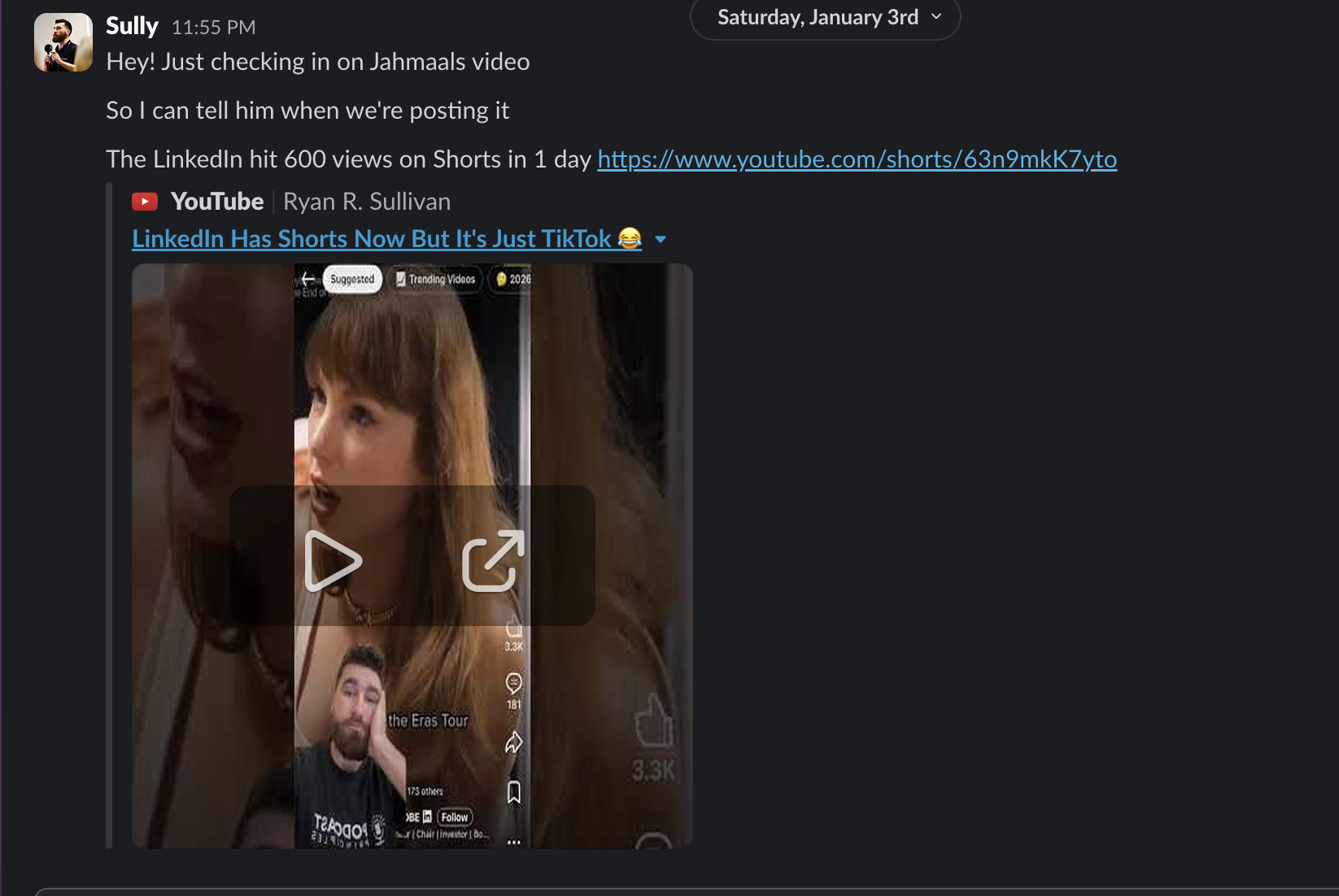Viewport: 1339px width, 896px height.
Task: Click the comment bubble icon above 181
Action: pyautogui.click(x=514, y=683)
